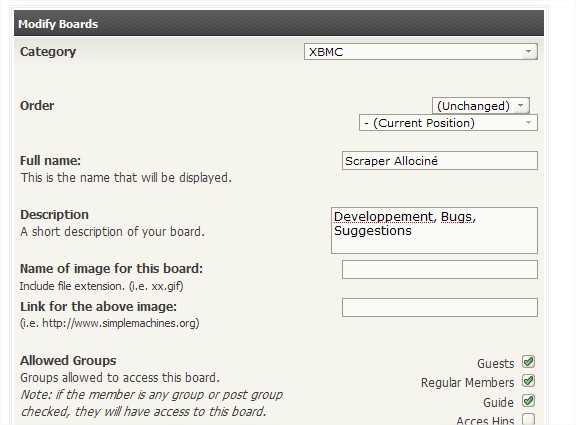Click the misspelled word Developpement in Description

point(384,217)
